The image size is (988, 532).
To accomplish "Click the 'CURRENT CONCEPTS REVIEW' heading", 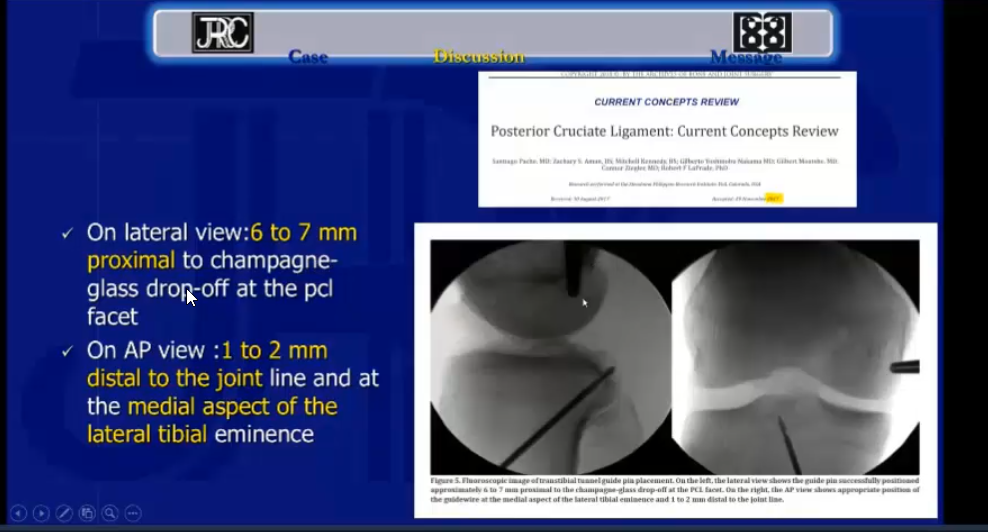I will pyautogui.click(x=667, y=101).
